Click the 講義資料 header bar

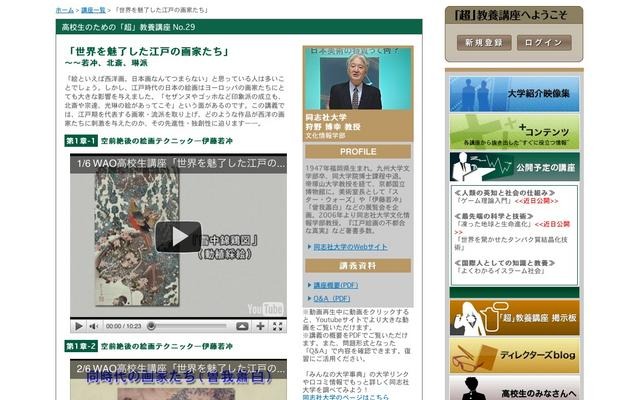358,266
